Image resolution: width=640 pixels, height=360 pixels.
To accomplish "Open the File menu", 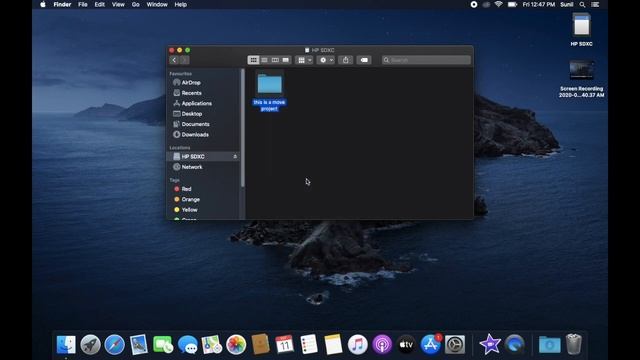I will pyautogui.click(x=83, y=4).
